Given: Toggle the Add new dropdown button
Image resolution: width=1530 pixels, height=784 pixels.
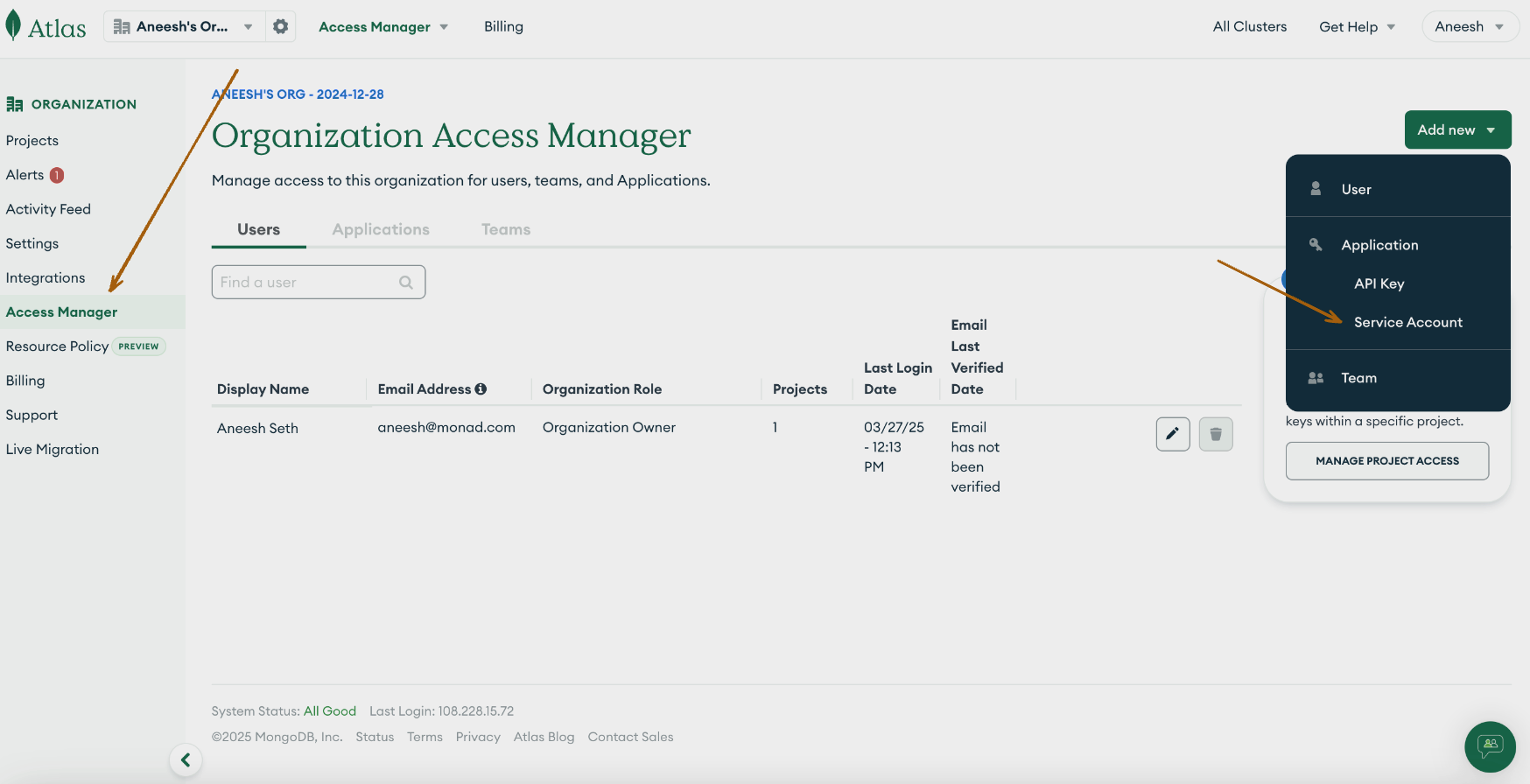Looking at the screenshot, I should [1456, 129].
